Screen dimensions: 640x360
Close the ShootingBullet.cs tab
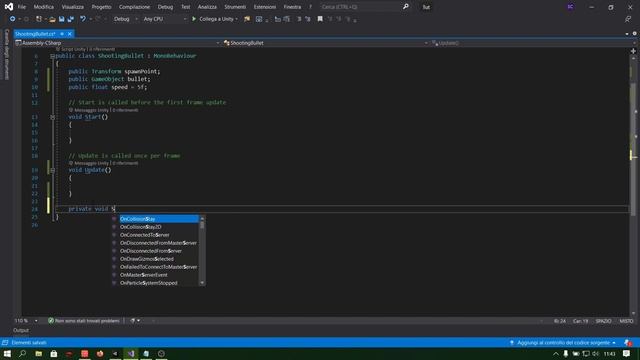70,34
